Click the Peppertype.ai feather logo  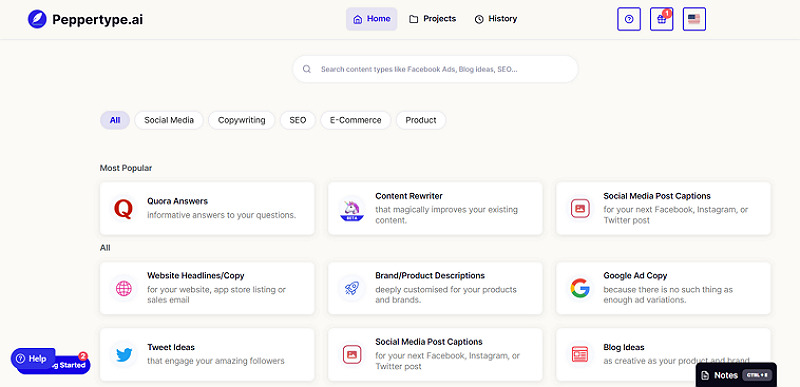point(37,19)
